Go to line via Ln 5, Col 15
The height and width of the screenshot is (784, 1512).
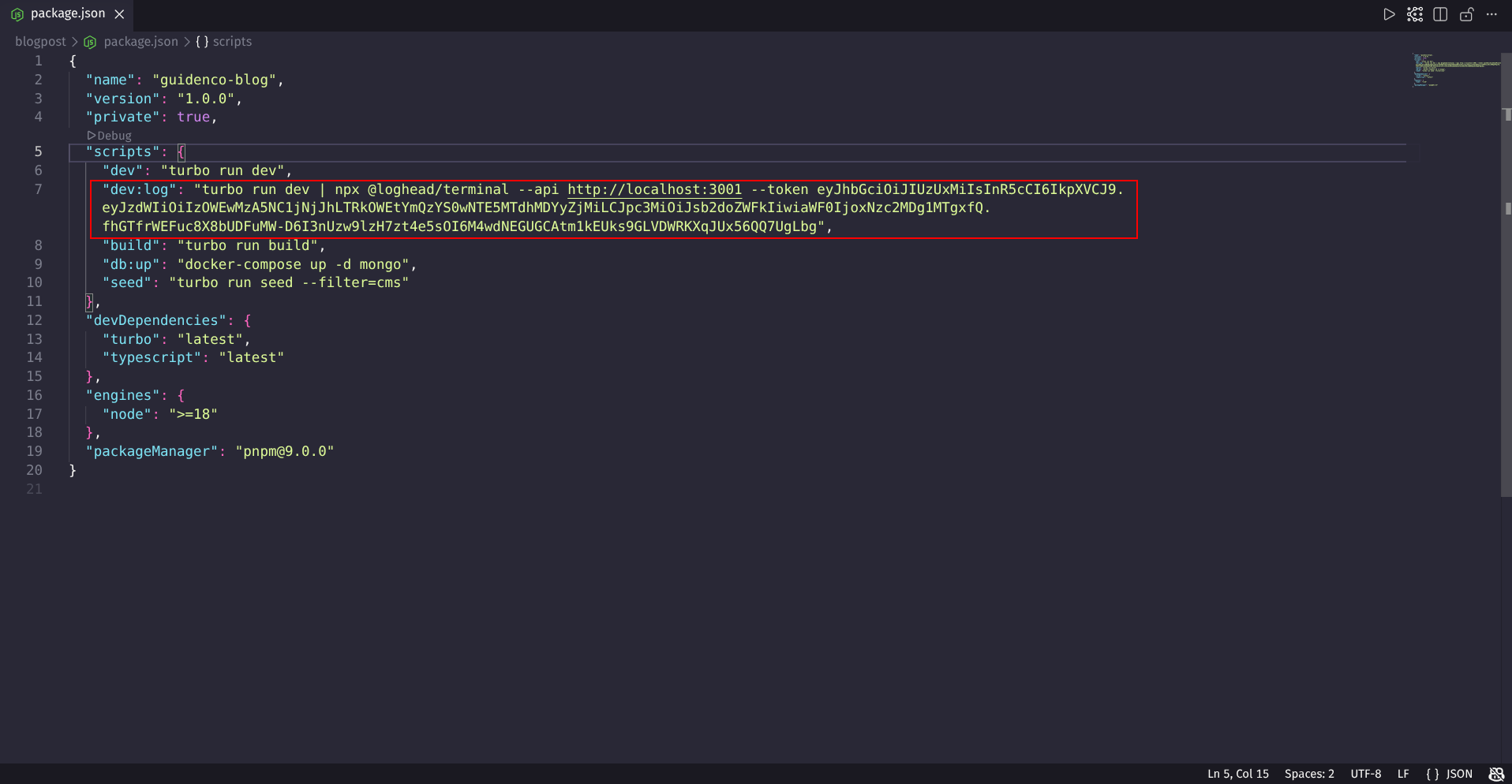tap(1237, 774)
